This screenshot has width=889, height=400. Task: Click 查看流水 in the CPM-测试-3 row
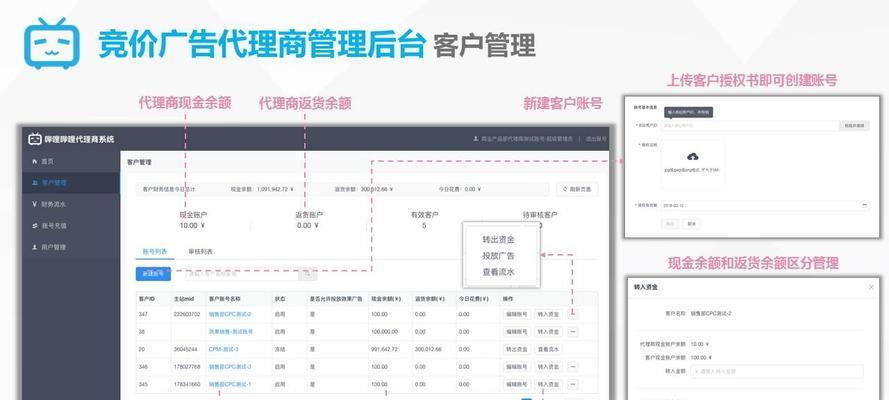(548, 350)
